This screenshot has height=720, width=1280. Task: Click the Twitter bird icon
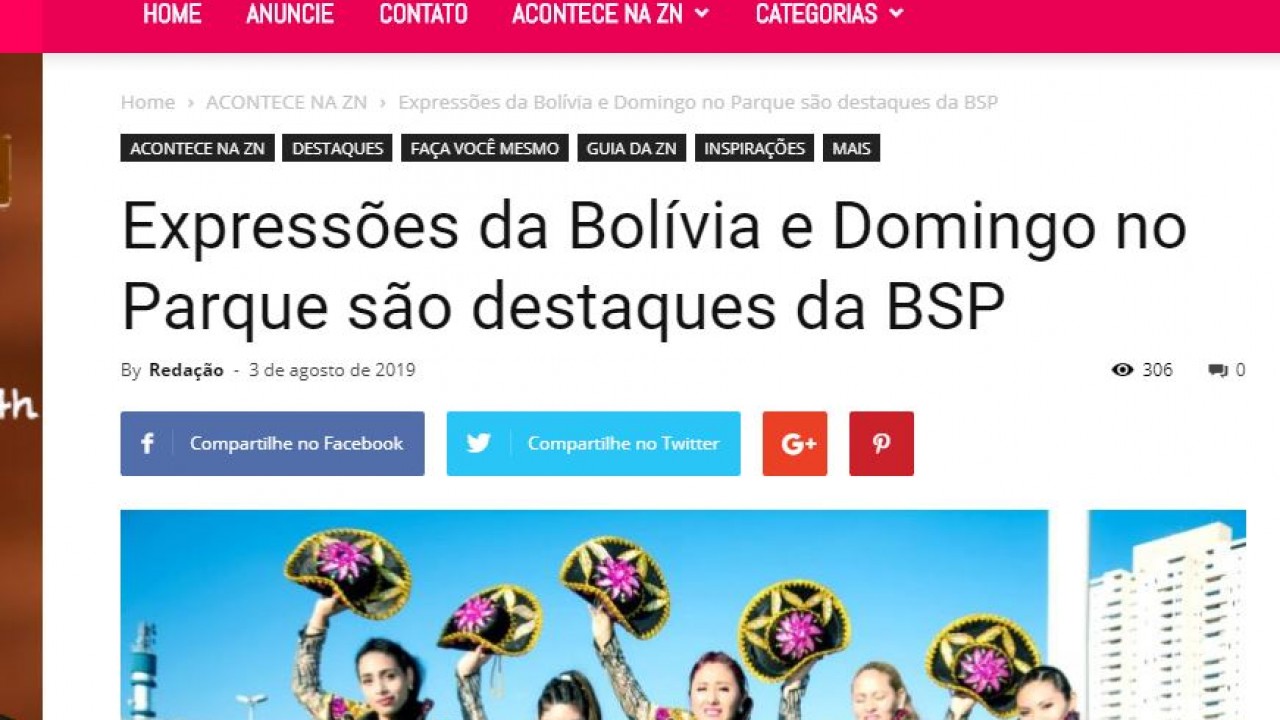pyautogui.click(x=479, y=443)
